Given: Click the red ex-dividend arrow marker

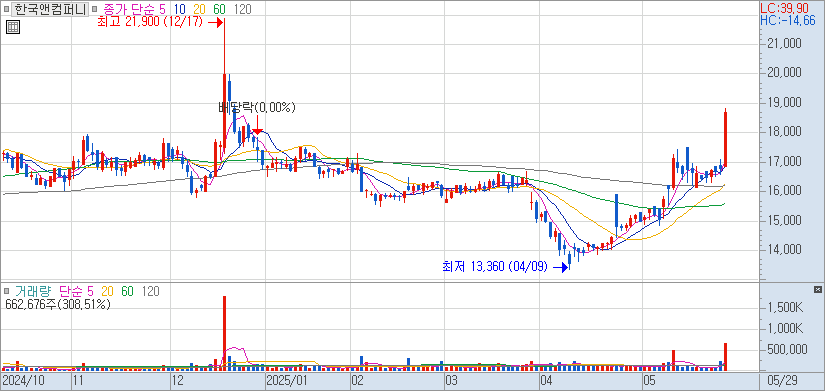Looking at the screenshot, I should point(257,125).
